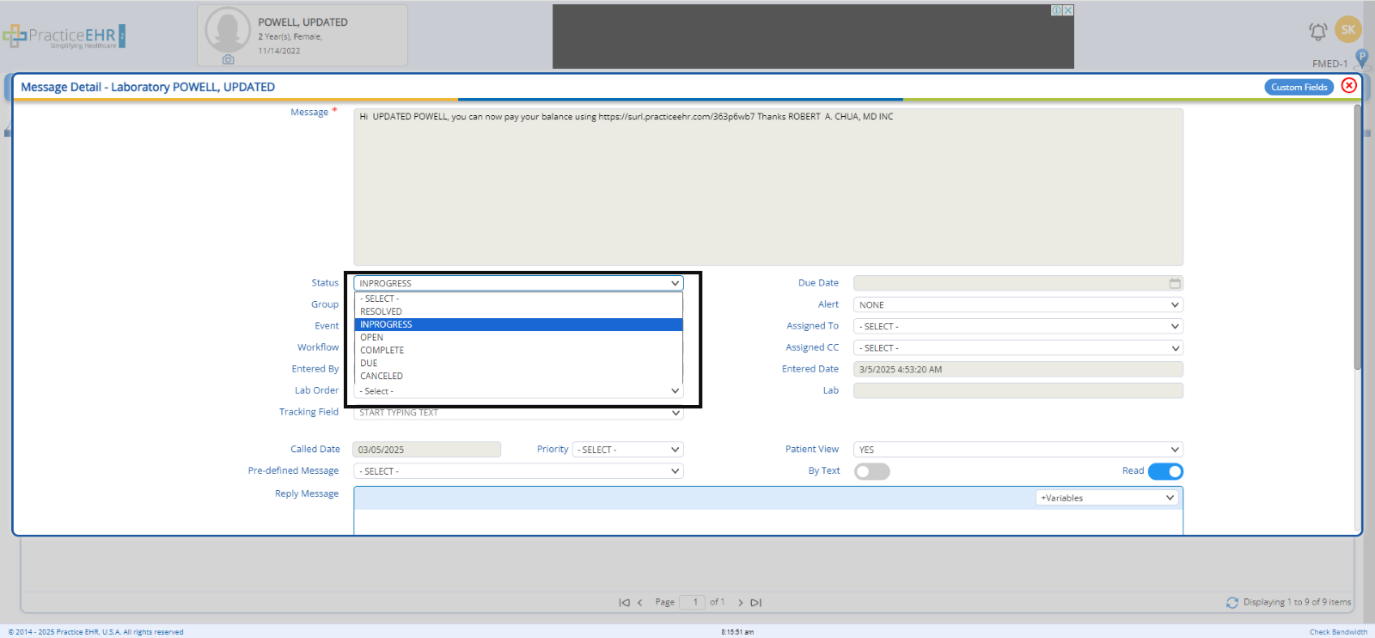Select RESOLVED in the status list

pyautogui.click(x=518, y=311)
